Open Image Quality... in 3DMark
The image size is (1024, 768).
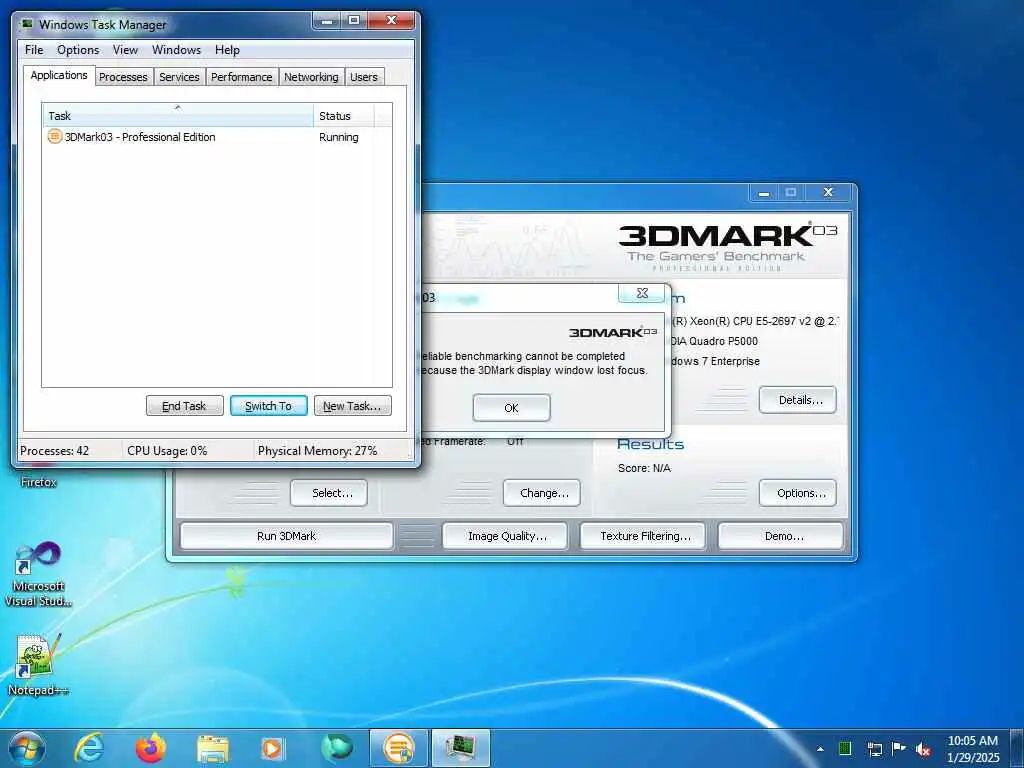(505, 536)
